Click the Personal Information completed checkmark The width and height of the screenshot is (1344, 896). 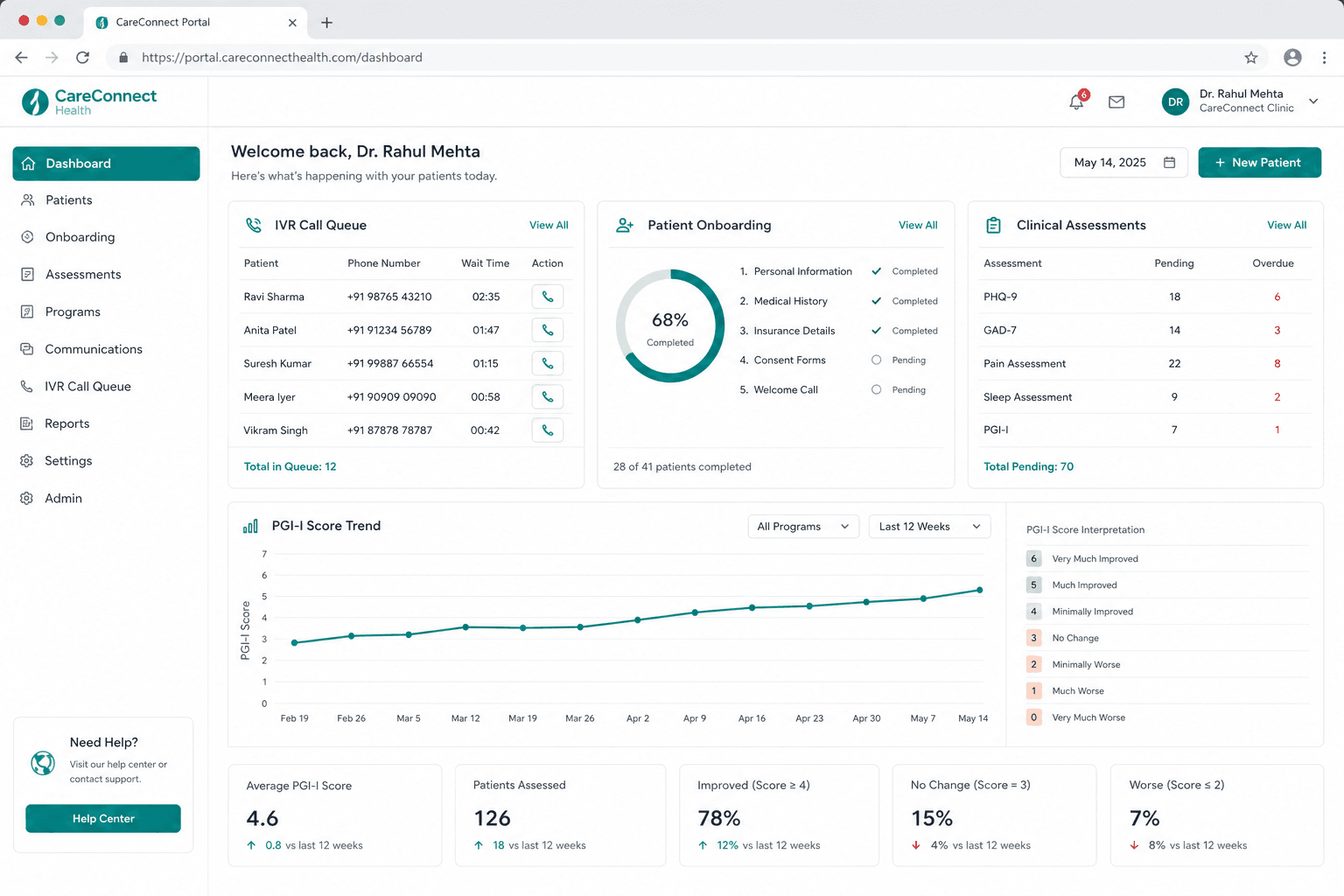click(876, 271)
